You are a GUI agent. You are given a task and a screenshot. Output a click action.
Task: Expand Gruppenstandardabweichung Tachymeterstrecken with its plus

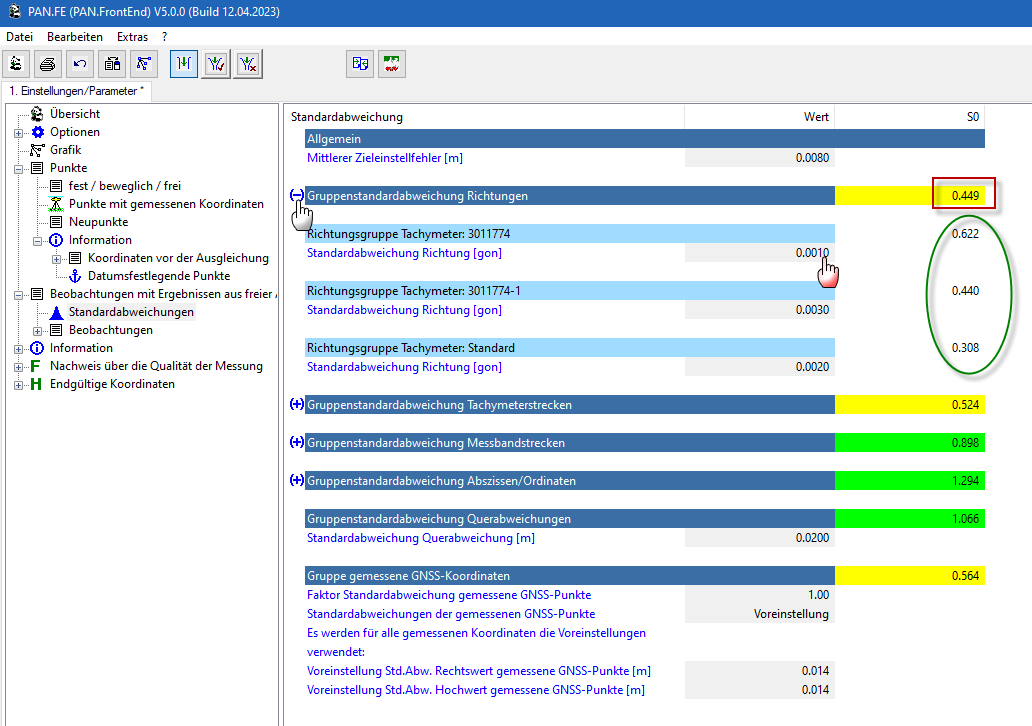click(x=296, y=405)
